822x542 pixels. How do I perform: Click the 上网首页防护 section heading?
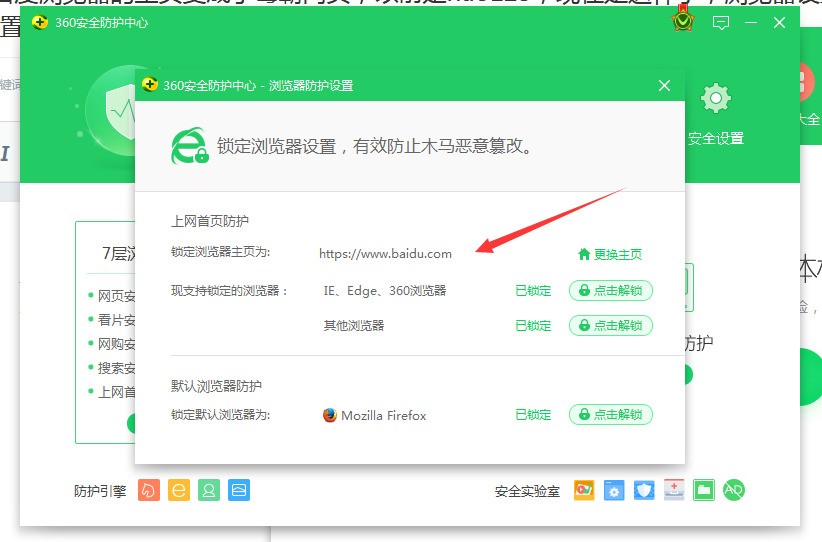(x=210, y=221)
